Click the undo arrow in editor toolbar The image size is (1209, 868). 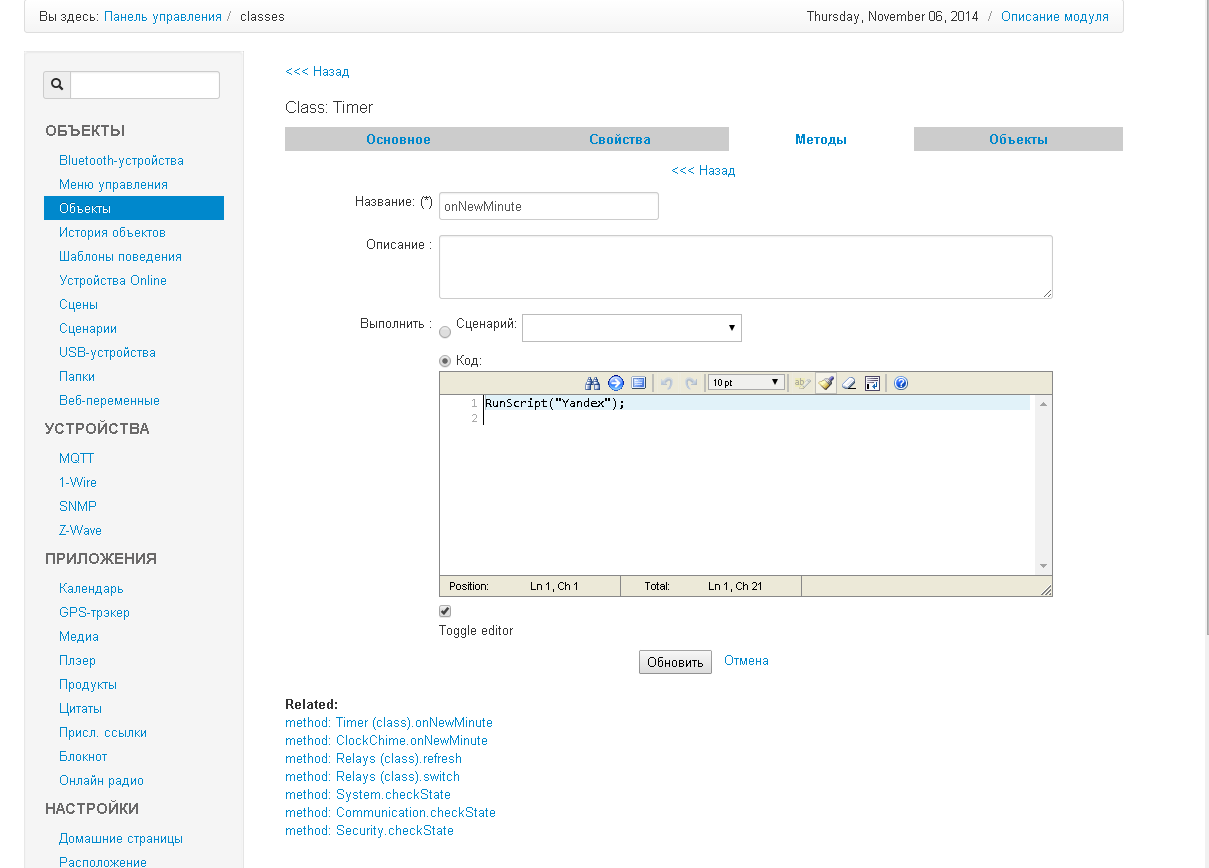pos(666,383)
